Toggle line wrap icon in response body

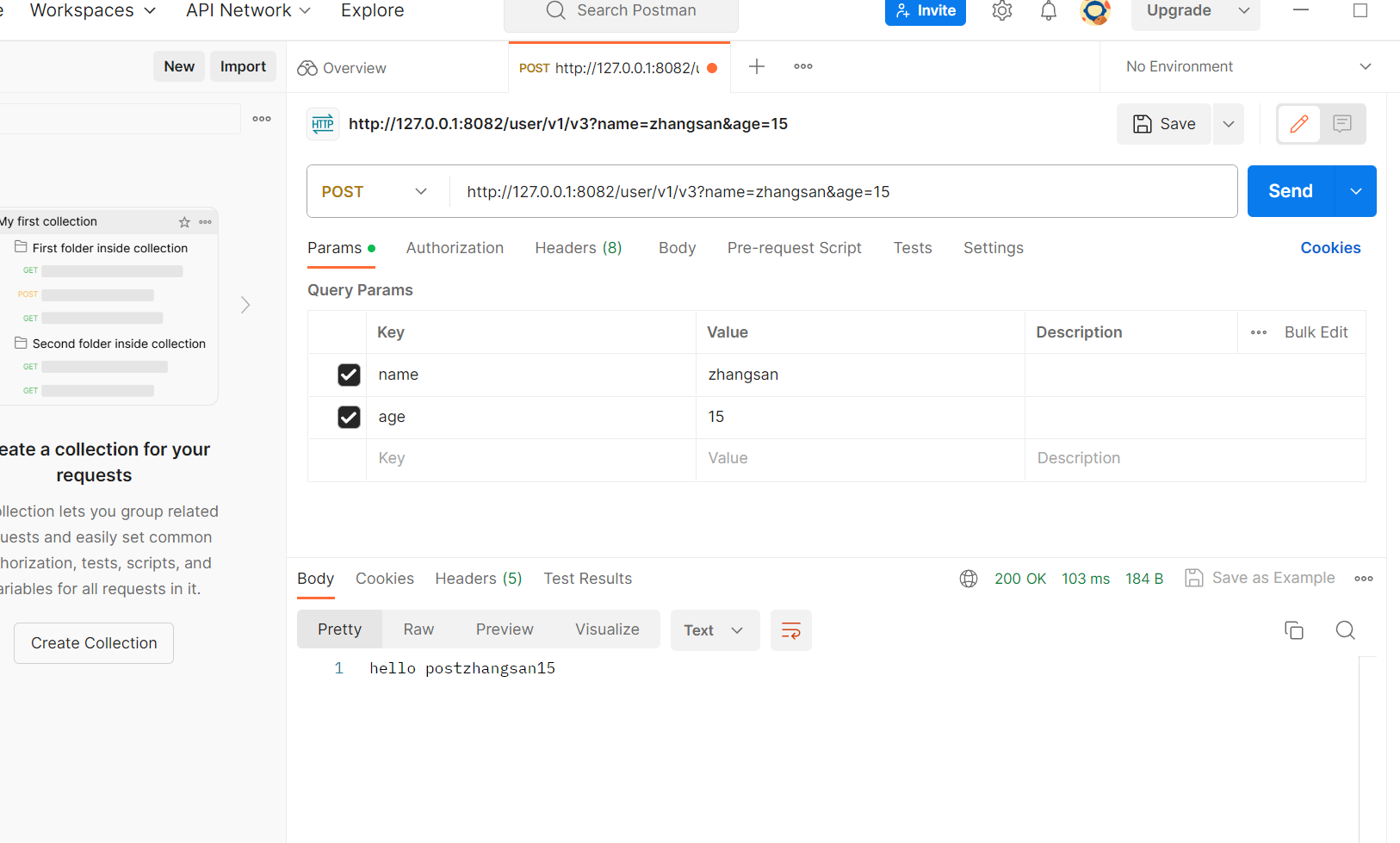pos(791,630)
